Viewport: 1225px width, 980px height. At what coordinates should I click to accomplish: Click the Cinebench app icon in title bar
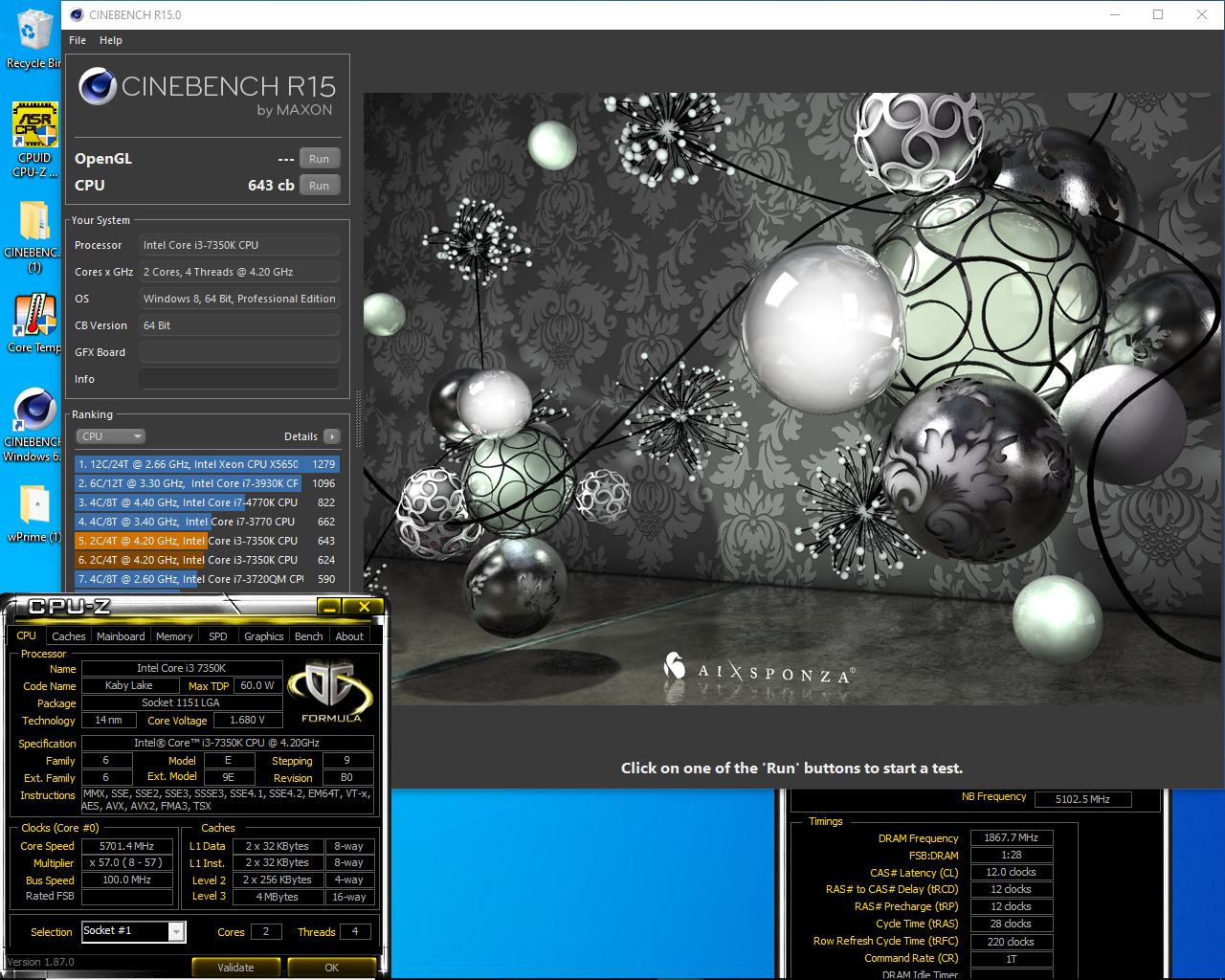tap(77, 14)
